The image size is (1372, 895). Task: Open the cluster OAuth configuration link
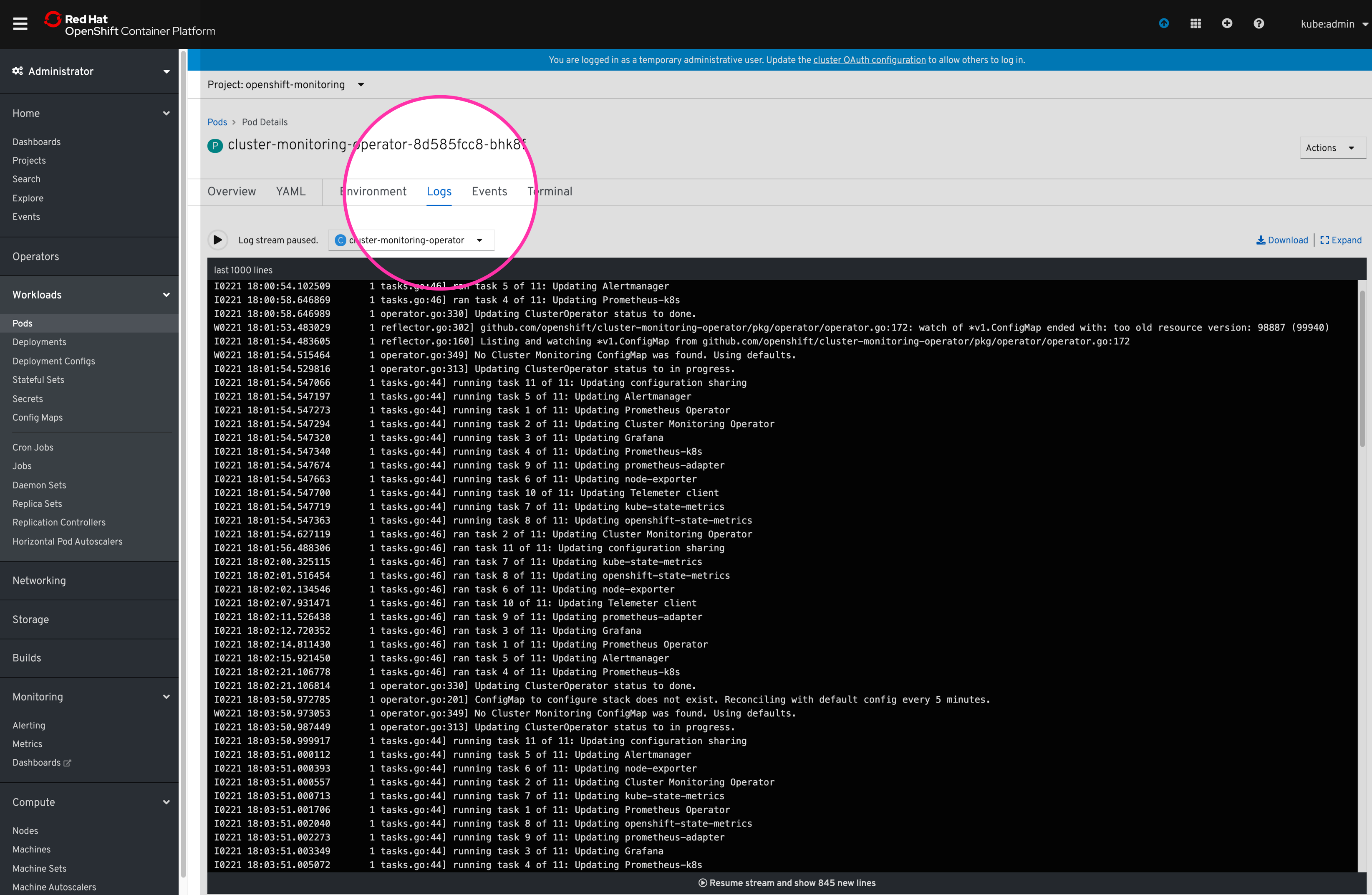[869, 60]
